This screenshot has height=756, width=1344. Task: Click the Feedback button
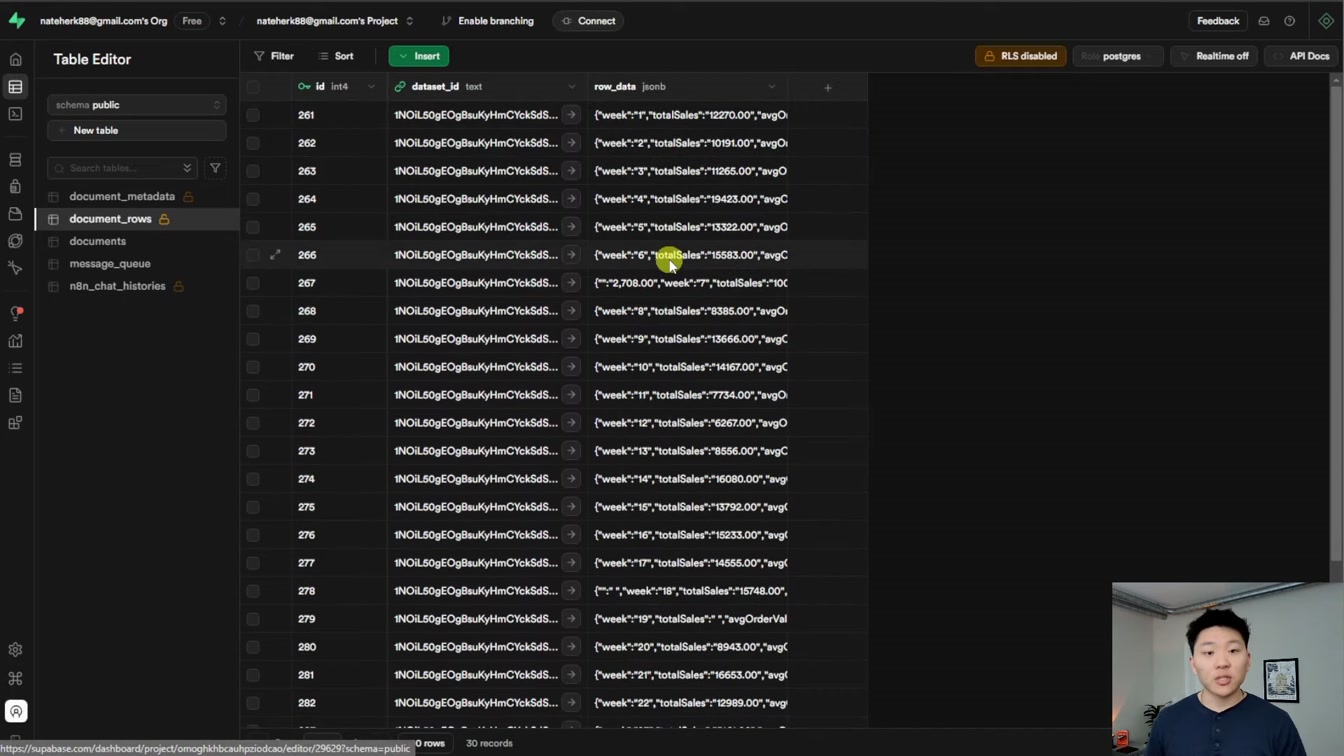coord(1218,21)
